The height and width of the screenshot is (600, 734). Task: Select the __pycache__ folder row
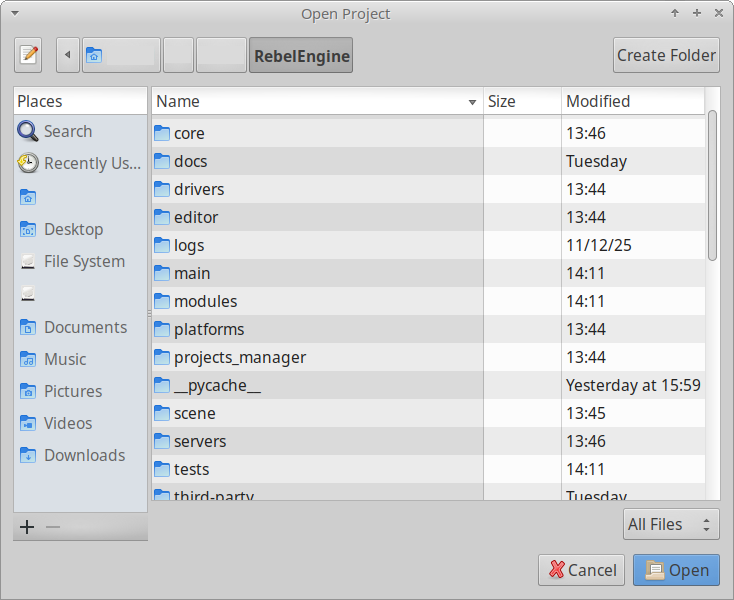(428, 385)
